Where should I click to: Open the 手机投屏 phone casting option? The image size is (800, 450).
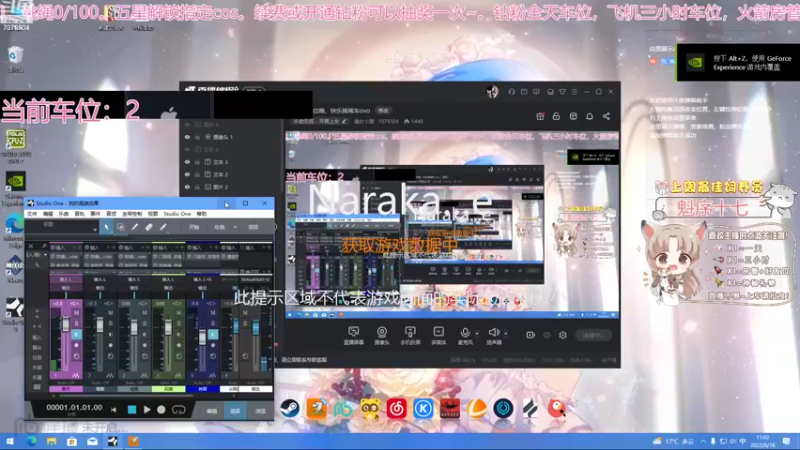(410, 336)
